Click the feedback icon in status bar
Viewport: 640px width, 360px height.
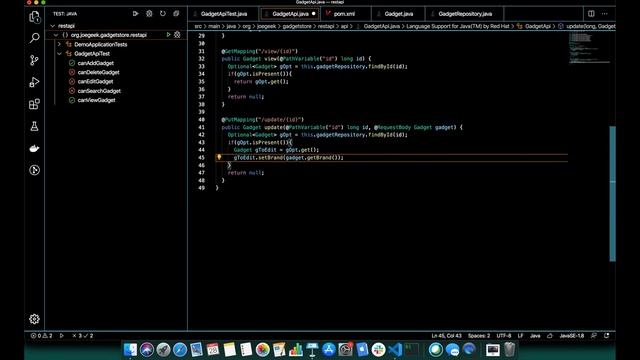point(593,336)
